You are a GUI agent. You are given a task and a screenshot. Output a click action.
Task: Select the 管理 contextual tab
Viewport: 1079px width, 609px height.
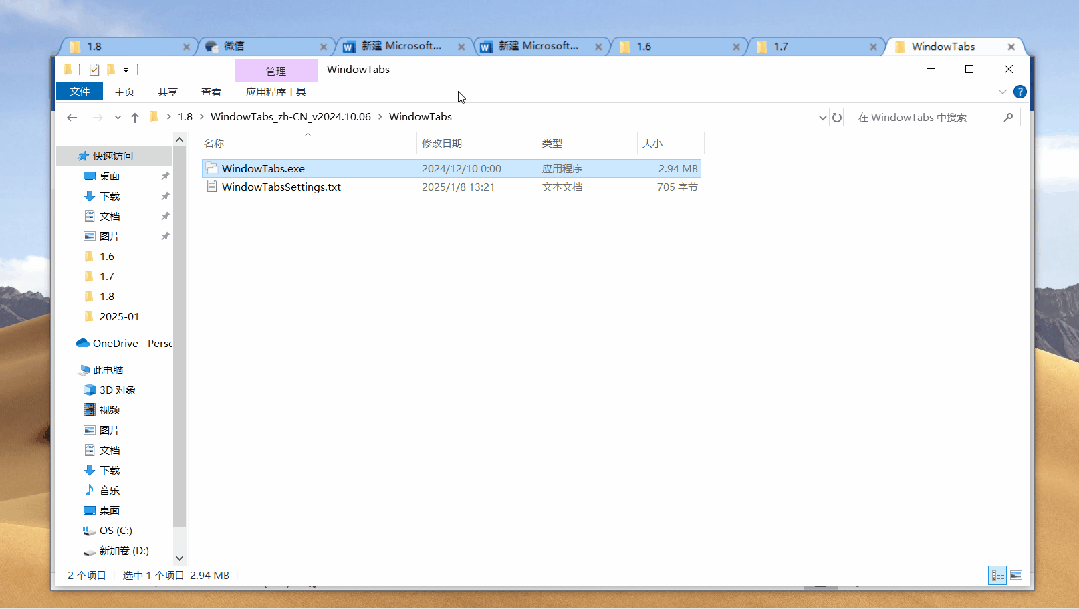(x=276, y=71)
